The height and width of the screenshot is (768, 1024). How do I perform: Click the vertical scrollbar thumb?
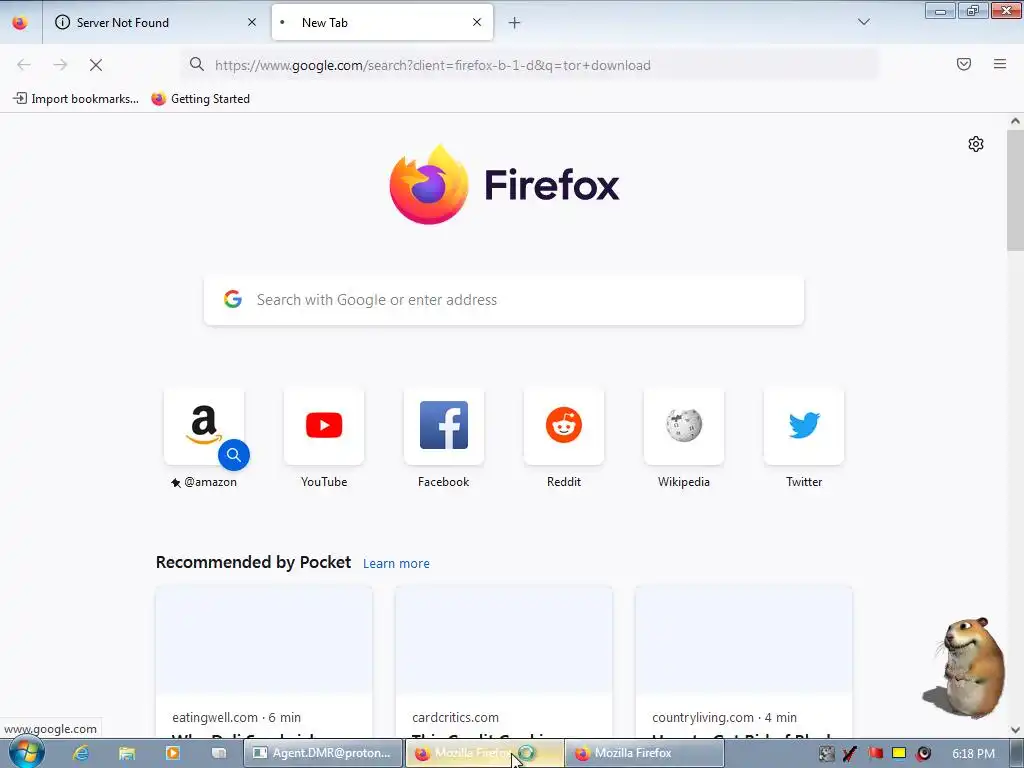click(x=1015, y=189)
